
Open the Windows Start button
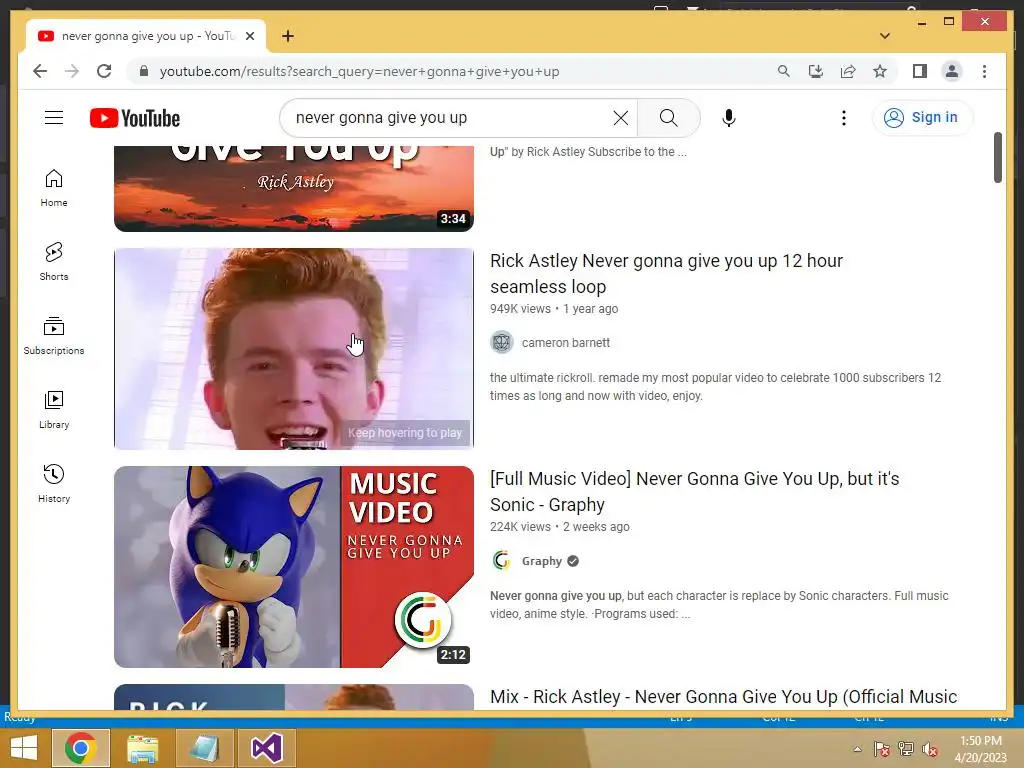(24, 748)
